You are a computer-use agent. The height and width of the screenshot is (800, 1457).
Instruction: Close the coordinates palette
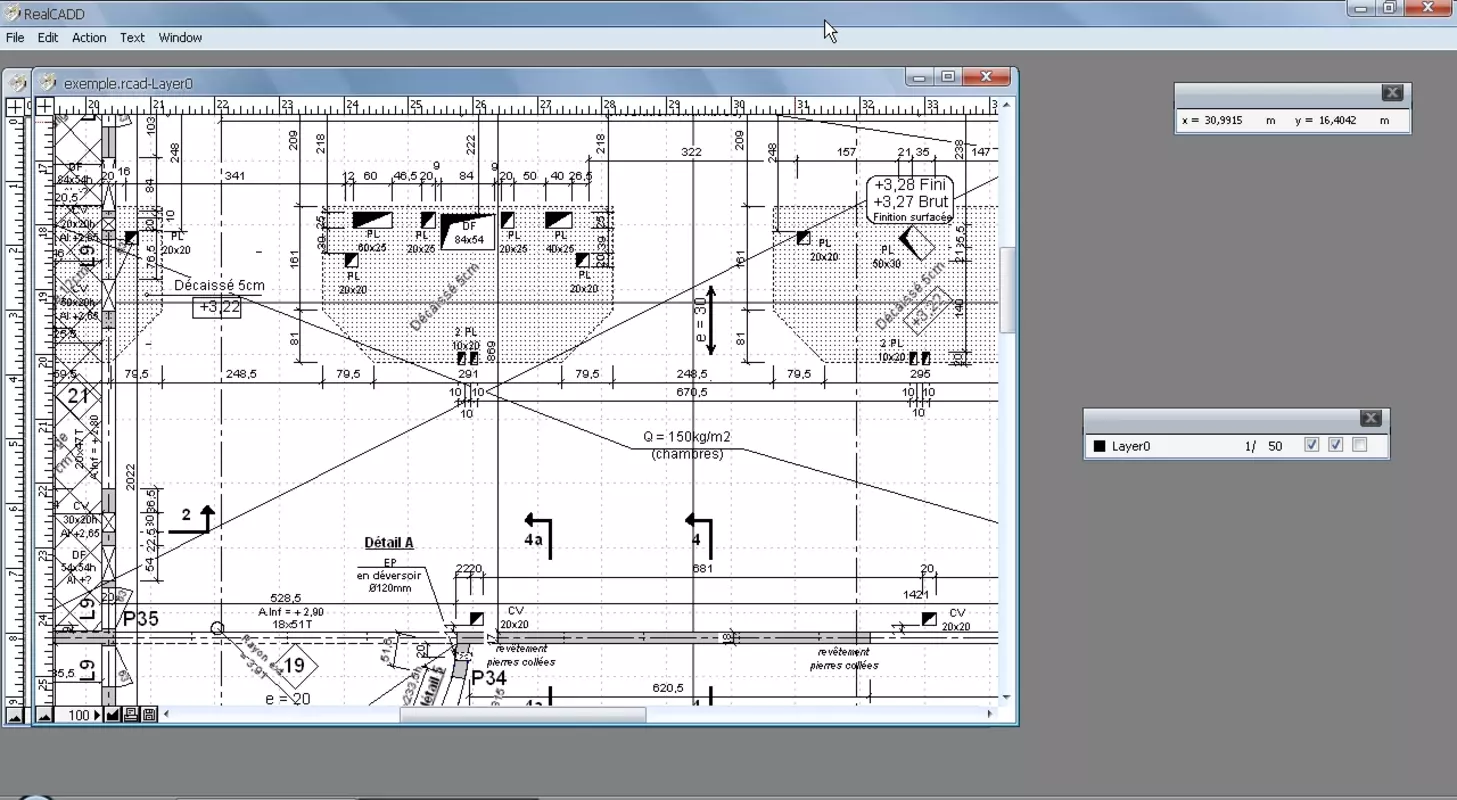(x=1392, y=92)
